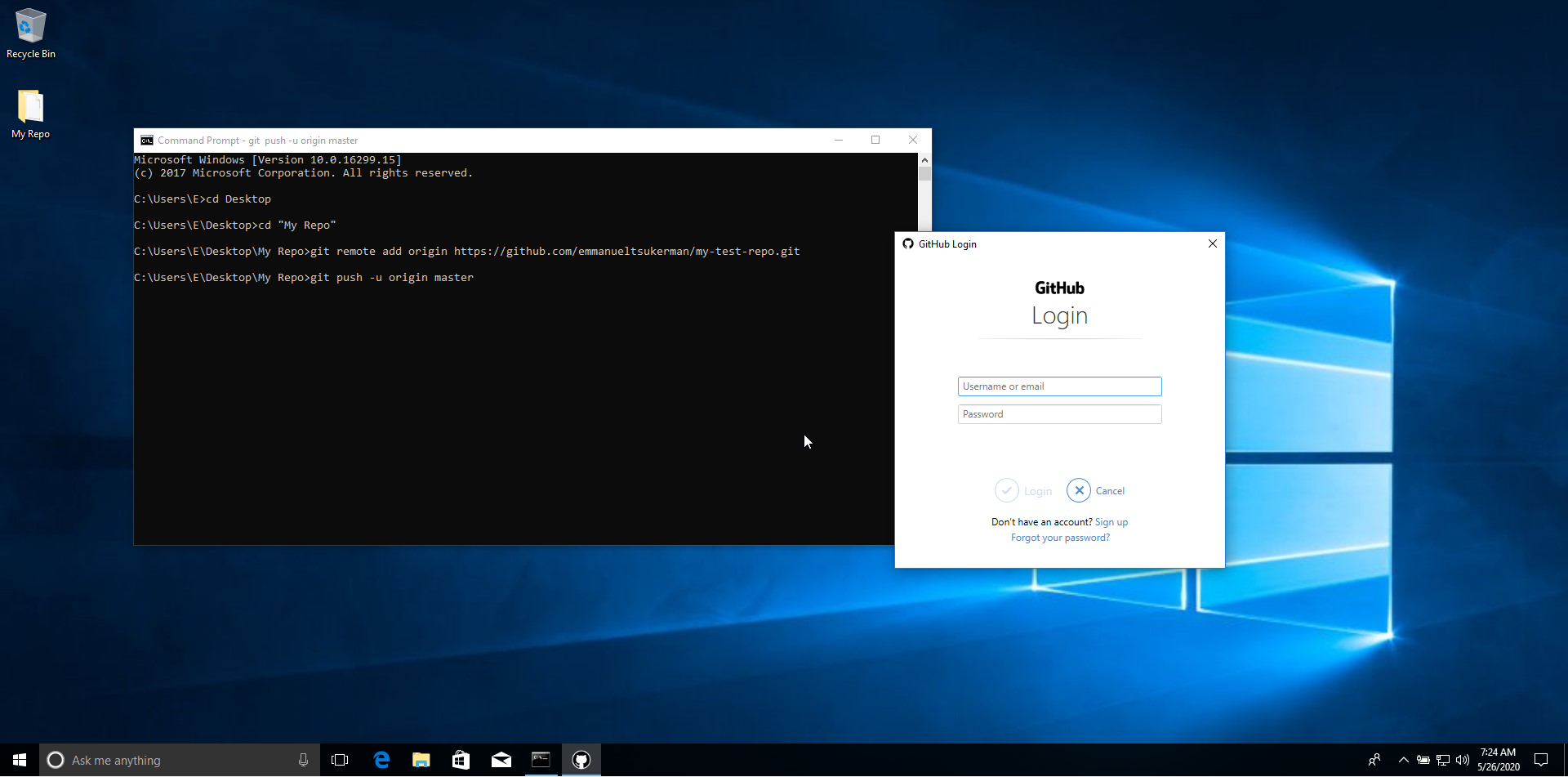The width and height of the screenshot is (1568, 777).
Task: Focus the Username or email field
Action: 1059,386
